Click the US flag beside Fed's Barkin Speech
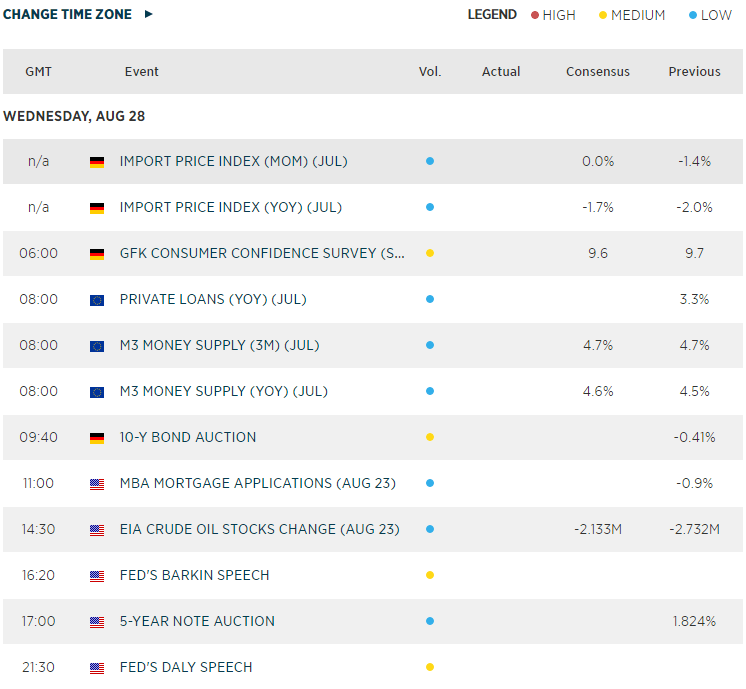746x689 pixels. pyautogui.click(x=97, y=576)
